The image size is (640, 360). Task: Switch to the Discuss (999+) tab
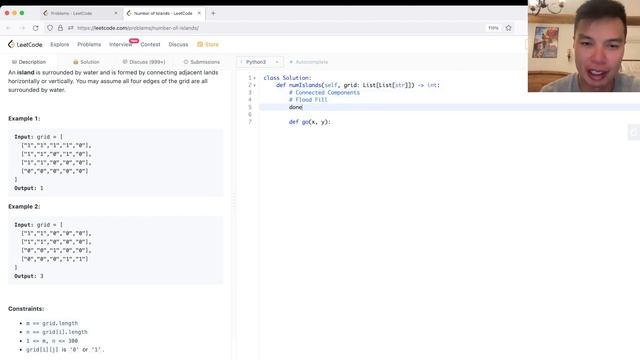pyautogui.click(x=144, y=62)
